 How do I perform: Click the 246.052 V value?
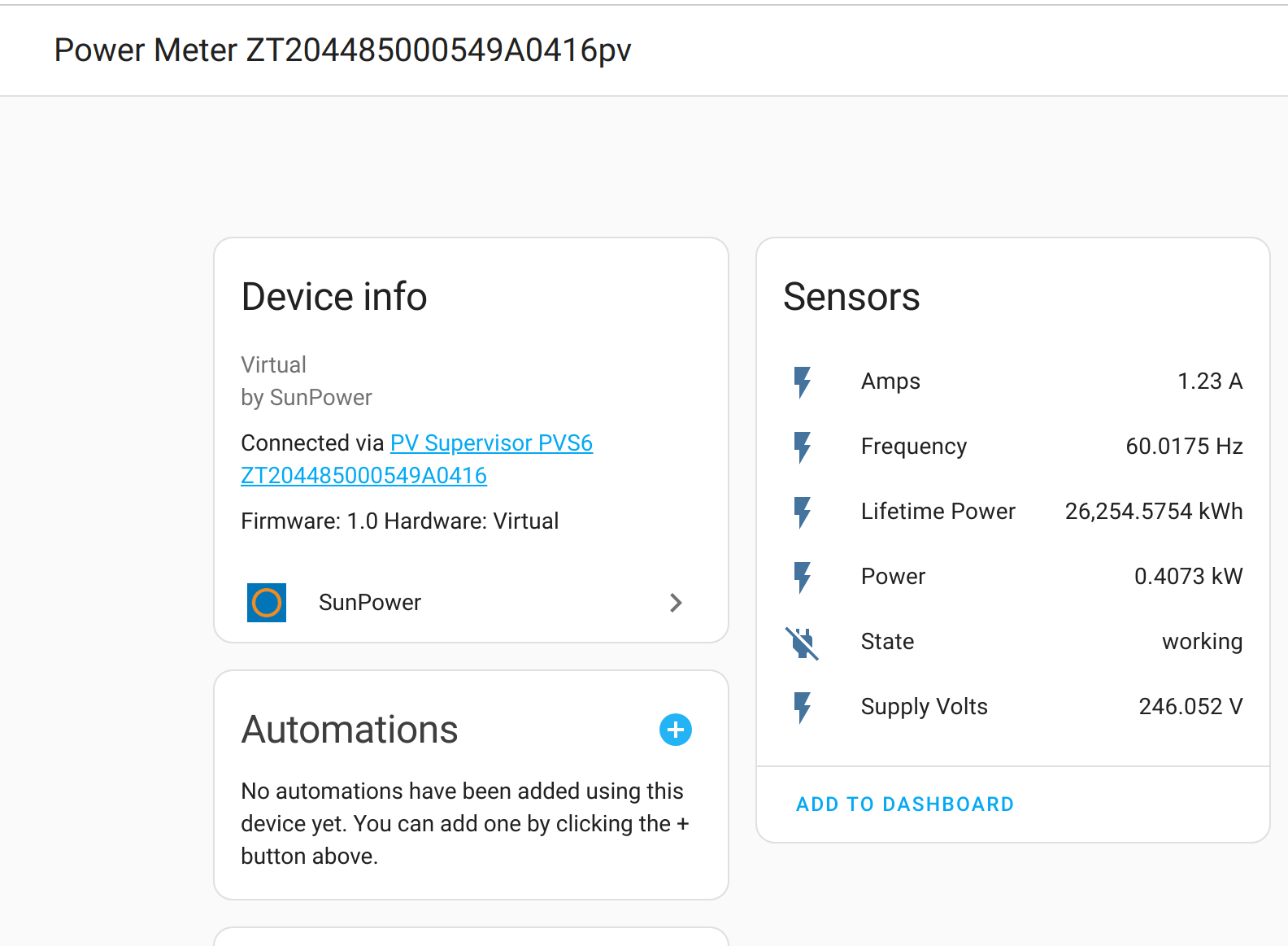tap(1190, 707)
